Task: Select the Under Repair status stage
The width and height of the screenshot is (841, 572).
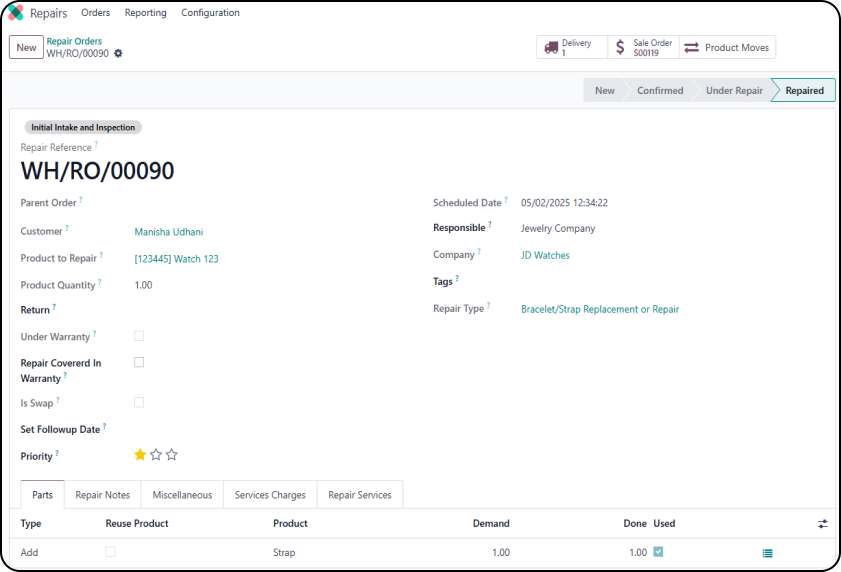Action: [x=734, y=91]
